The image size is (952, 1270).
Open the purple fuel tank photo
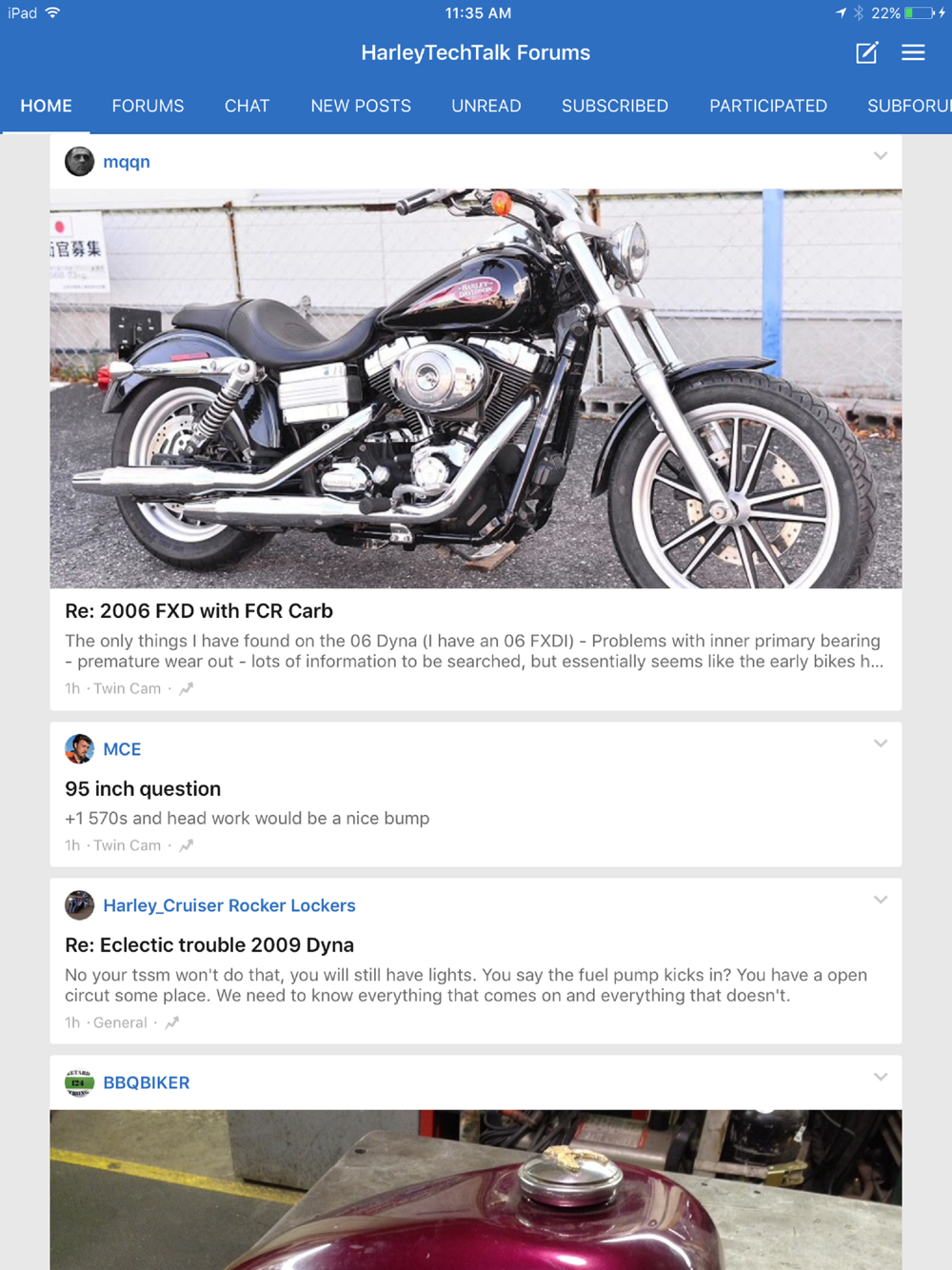click(x=476, y=1190)
